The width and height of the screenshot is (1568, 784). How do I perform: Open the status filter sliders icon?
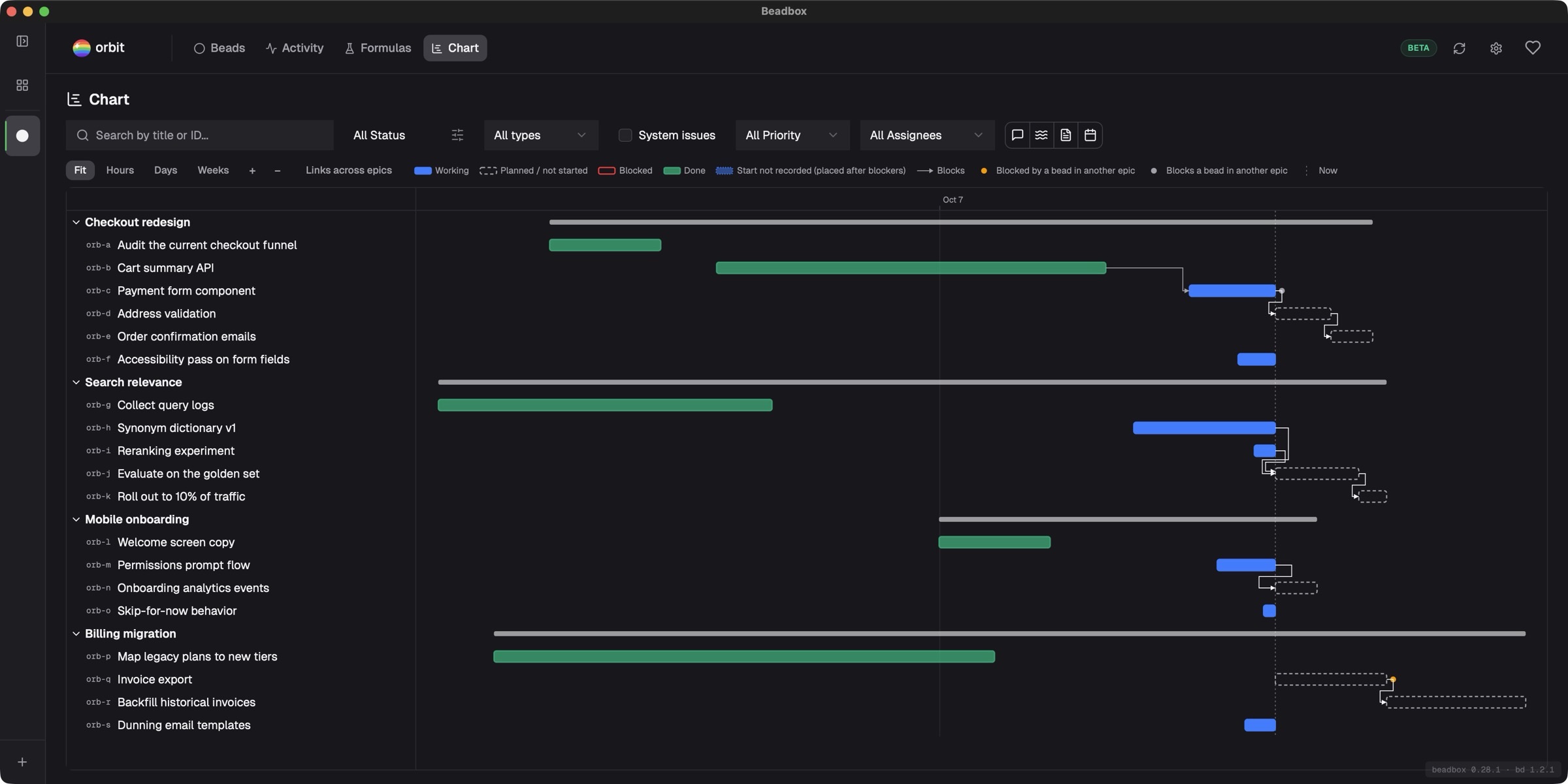pos(457,135)
